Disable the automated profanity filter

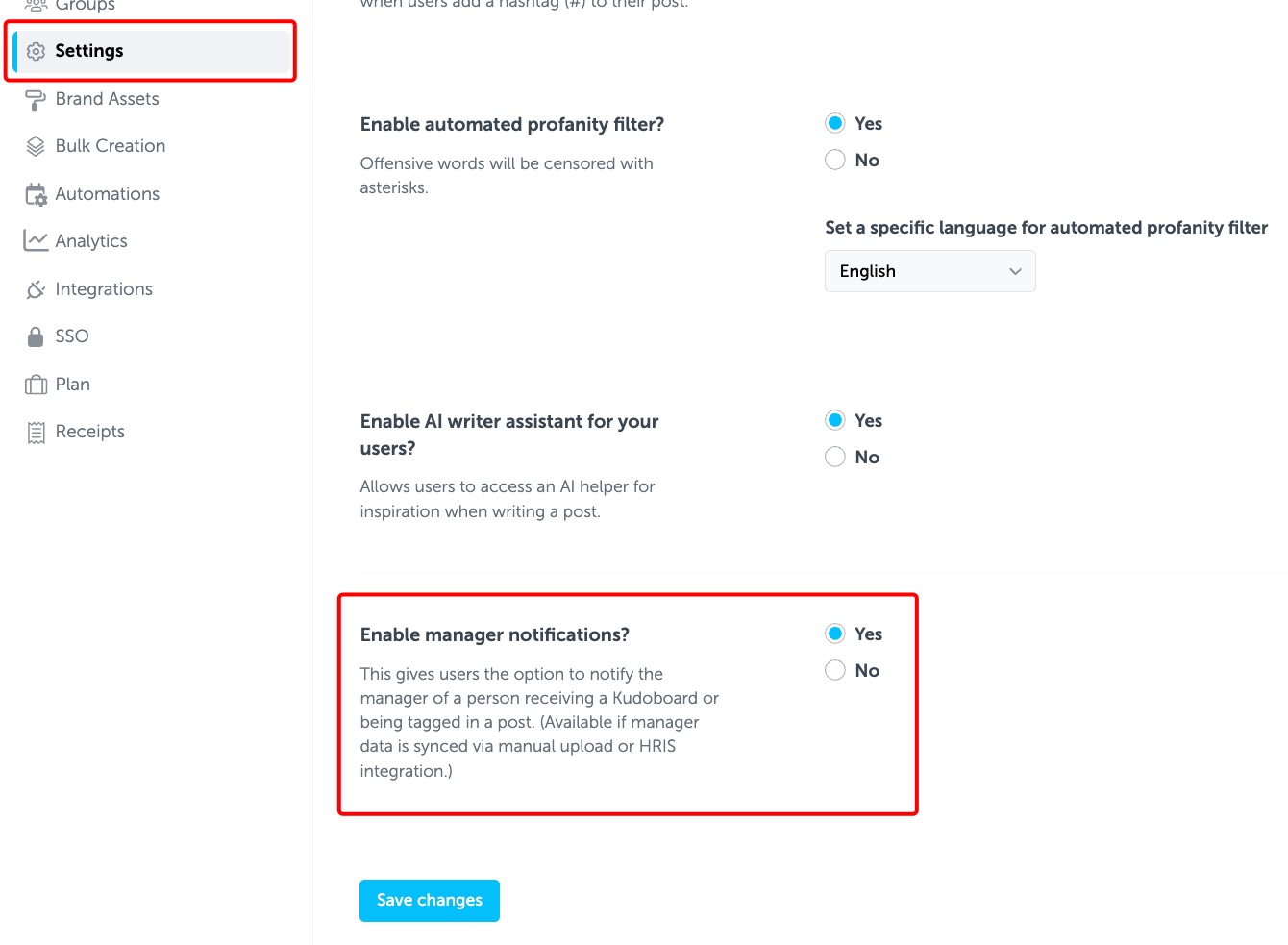pos(834,160)
